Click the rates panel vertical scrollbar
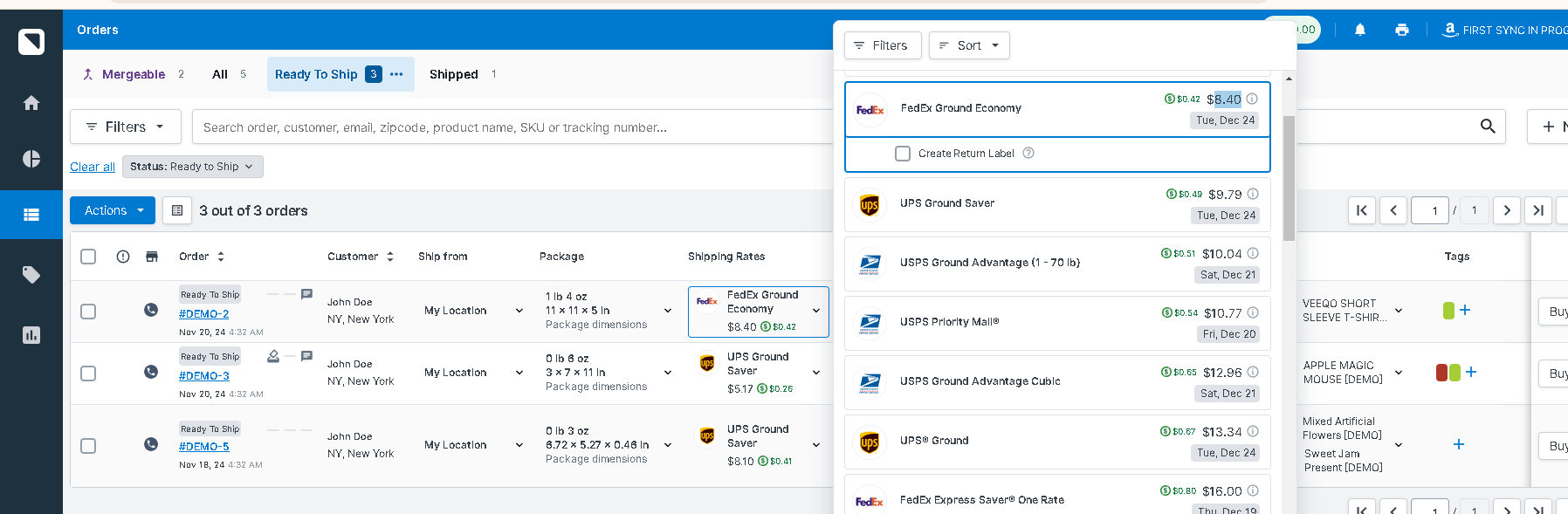 (1289, 178)
